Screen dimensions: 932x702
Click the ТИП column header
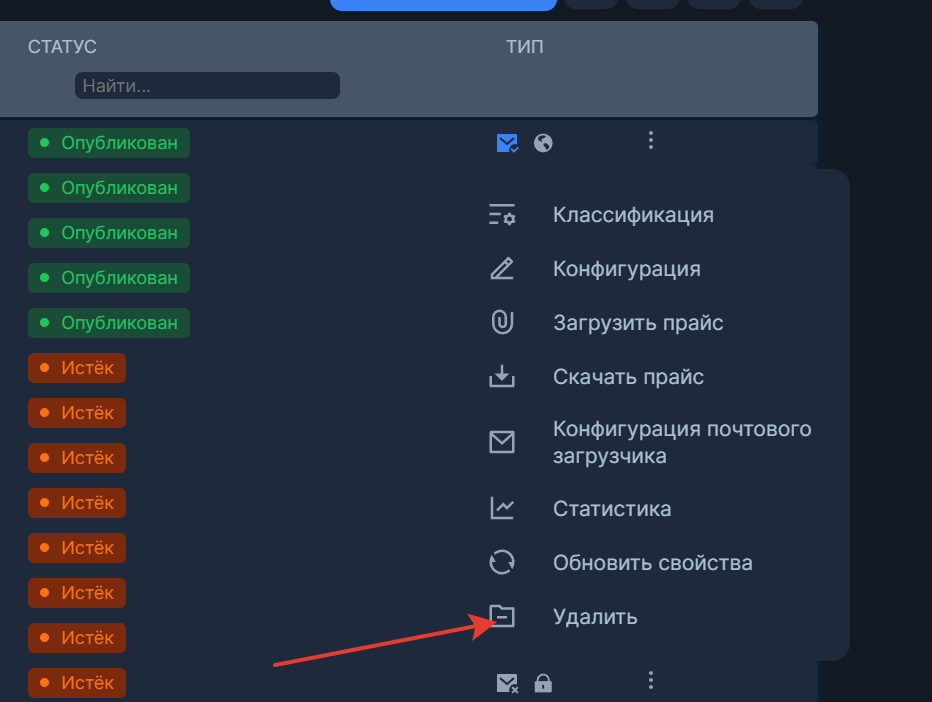525,47
